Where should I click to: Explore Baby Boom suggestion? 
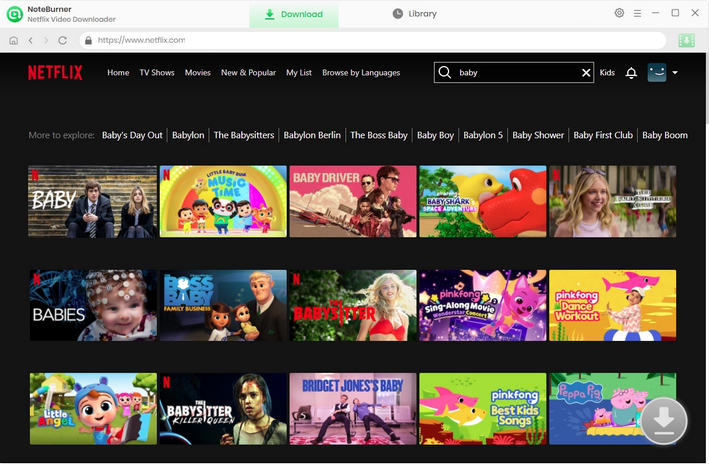tap(665, 135)
